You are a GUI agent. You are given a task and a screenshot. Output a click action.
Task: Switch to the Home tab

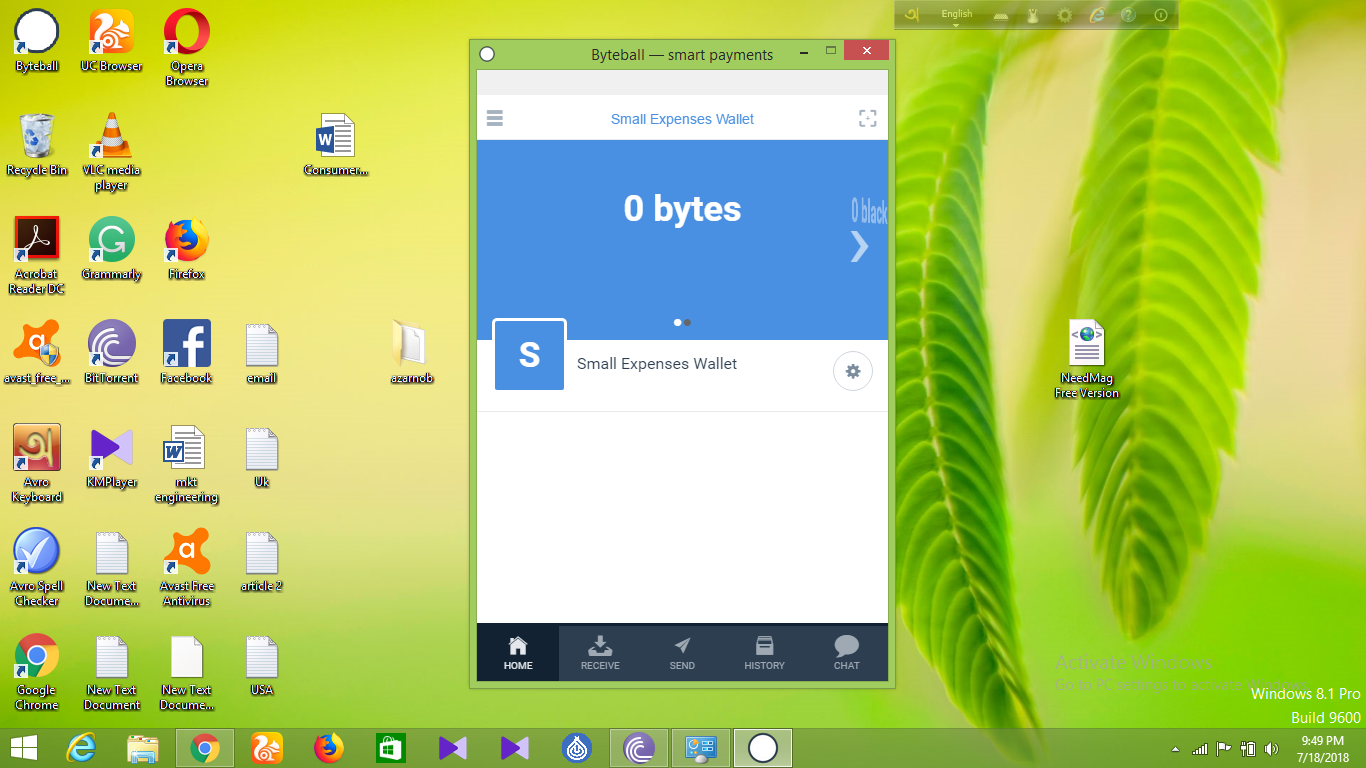point(518,654)
